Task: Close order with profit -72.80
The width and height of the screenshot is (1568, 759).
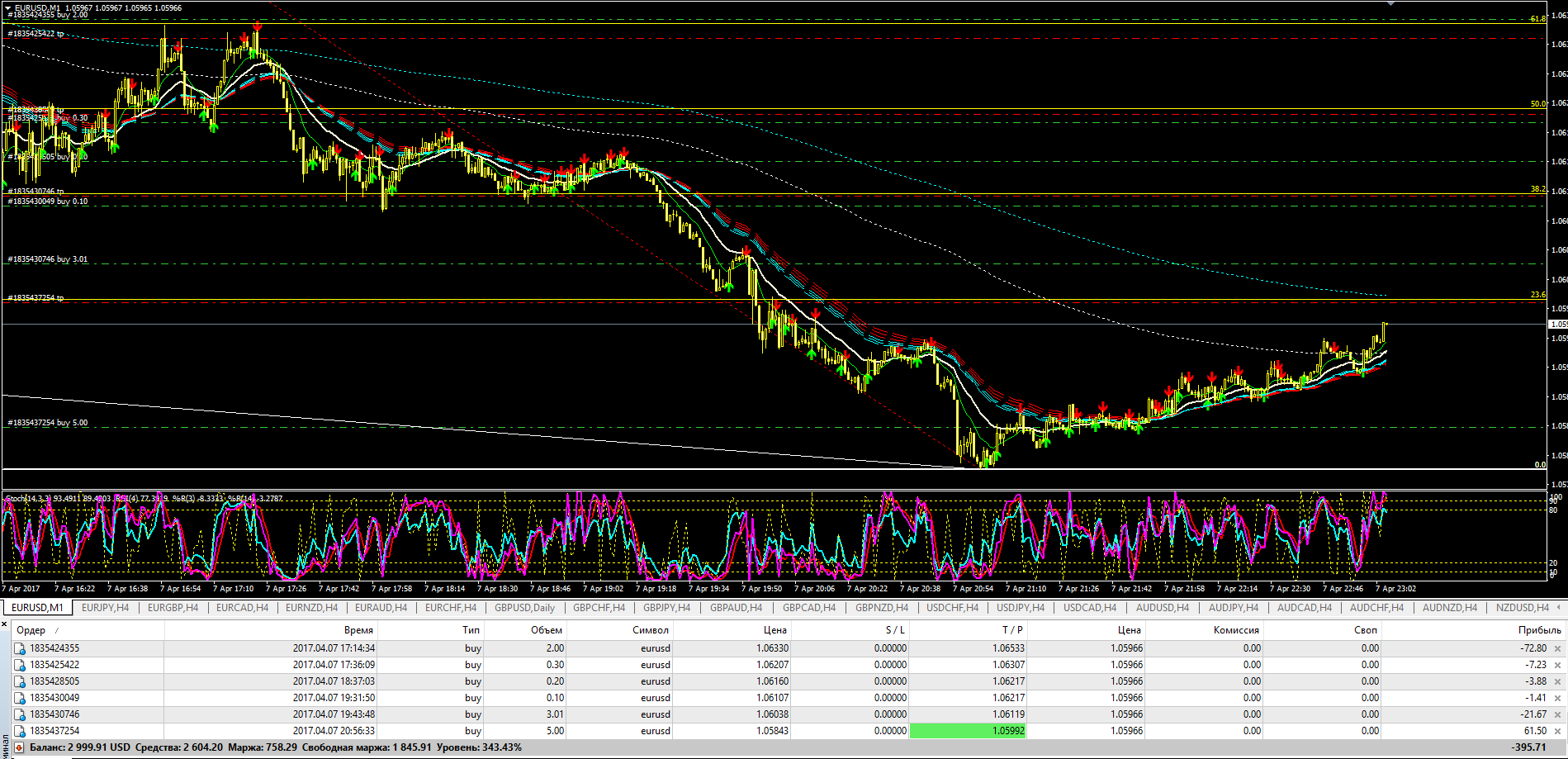Action: coord(1558,648)
